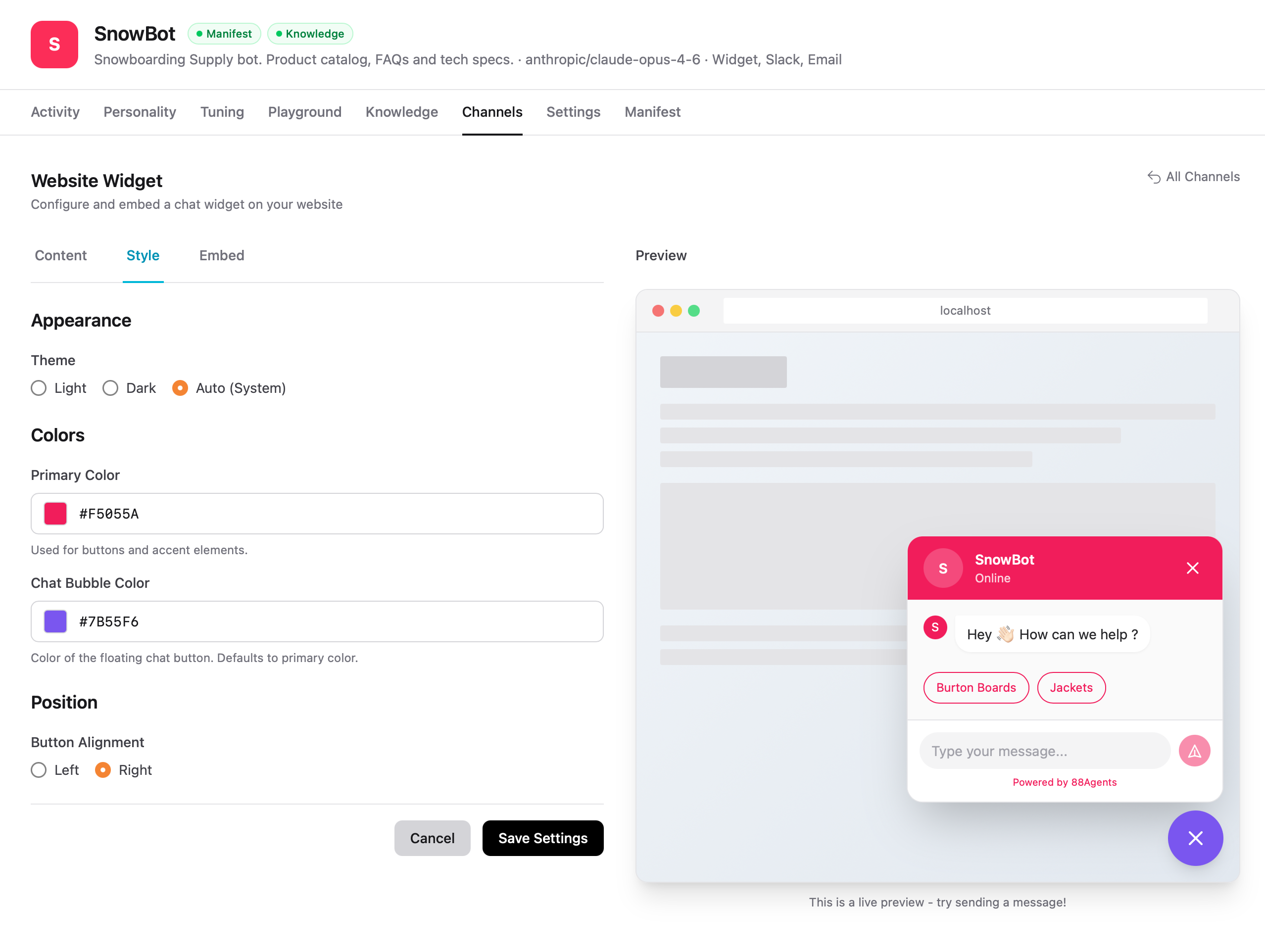Set button alignment to Left
Viewport: 1265px width, 952px height.
[38, 770]
